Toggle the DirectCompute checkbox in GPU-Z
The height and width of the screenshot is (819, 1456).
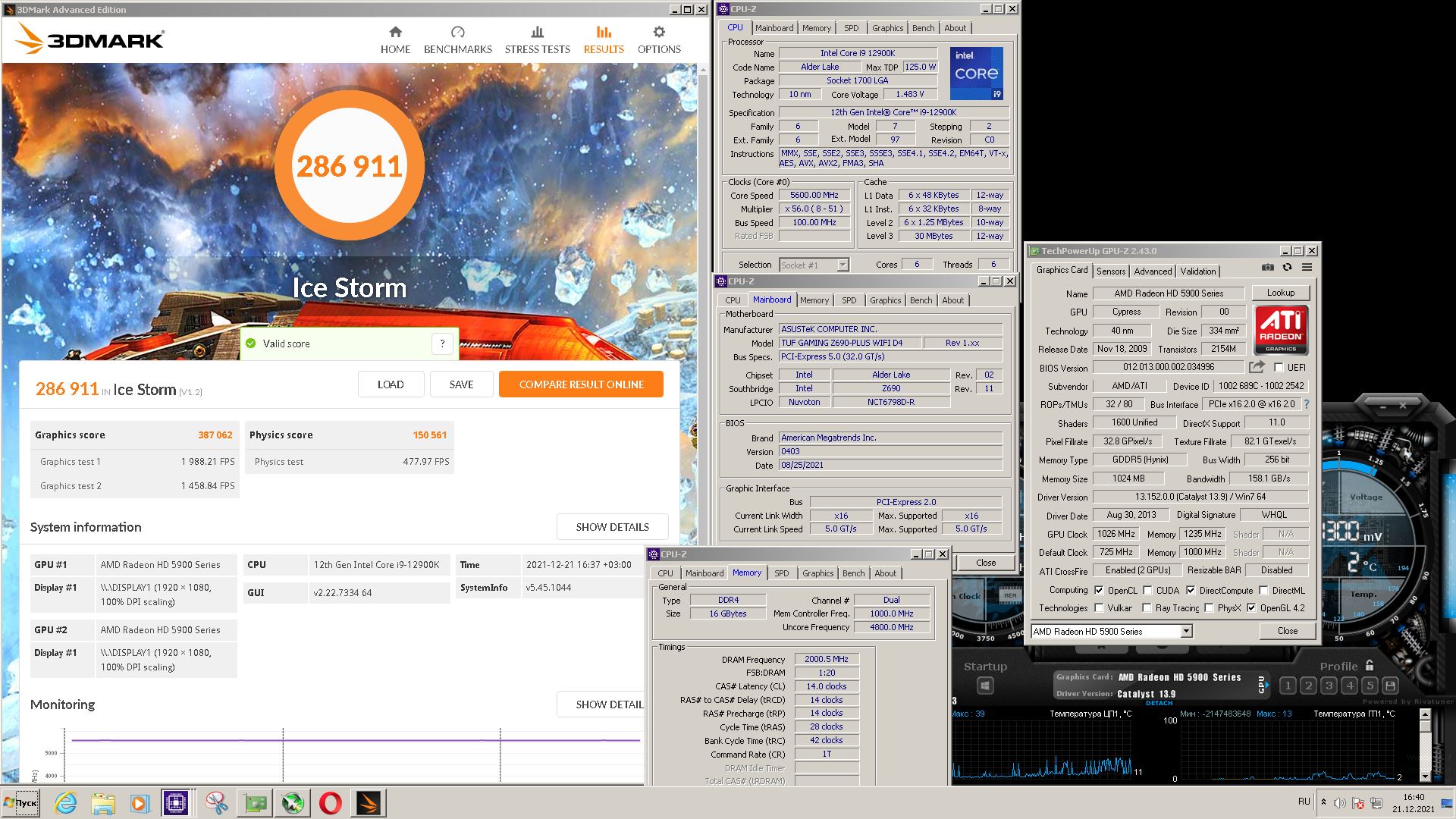tap(1191, 590)
